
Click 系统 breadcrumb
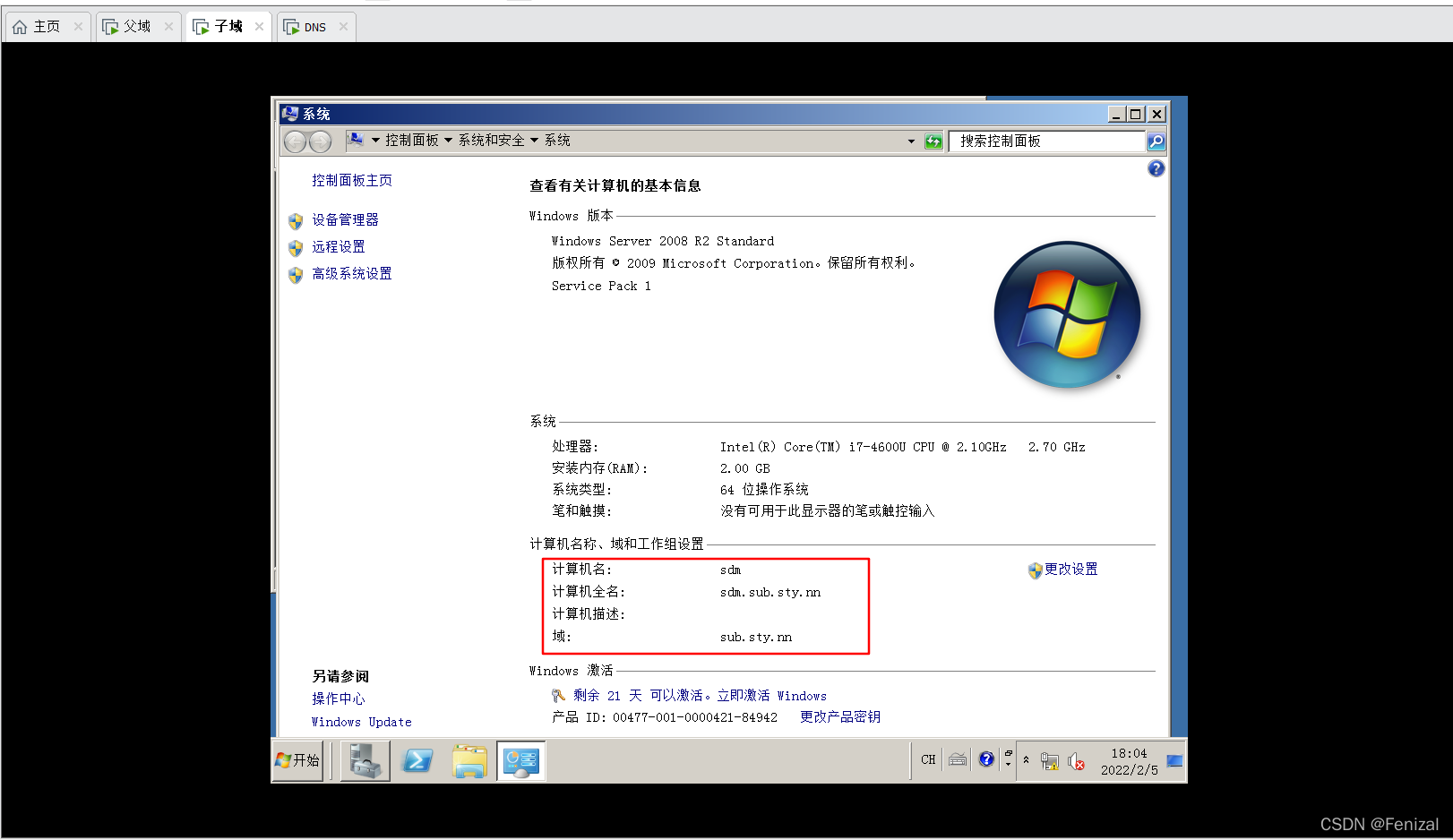[557, 141]
